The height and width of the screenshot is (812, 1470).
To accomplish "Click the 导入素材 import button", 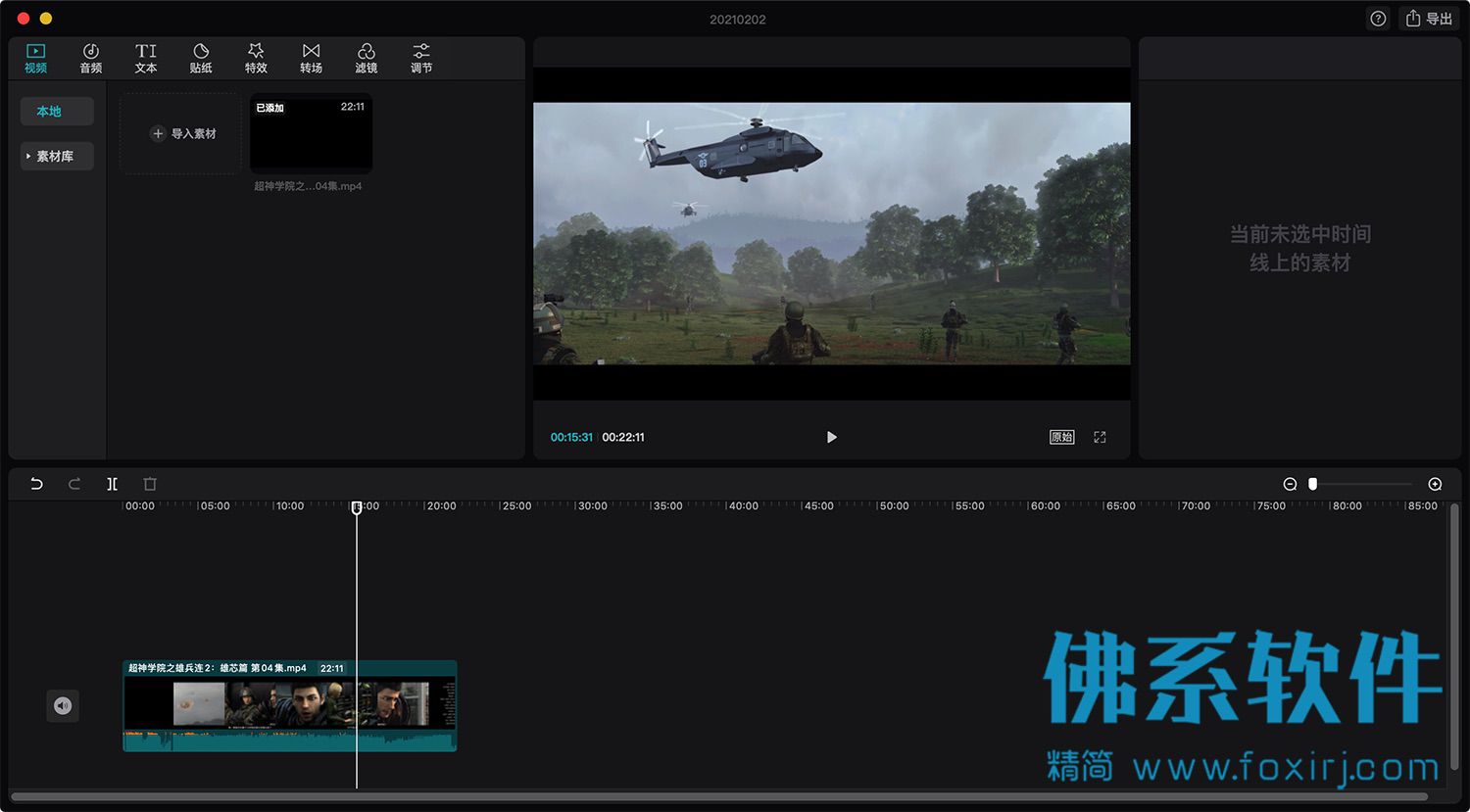I will (x=181, y=134).
